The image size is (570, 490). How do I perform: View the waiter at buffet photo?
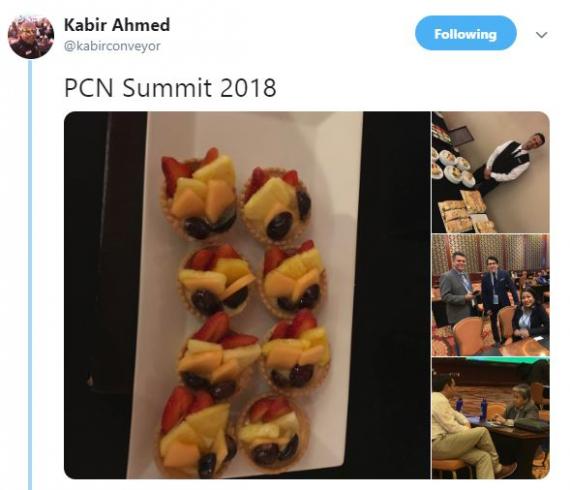tap(491, 172)
